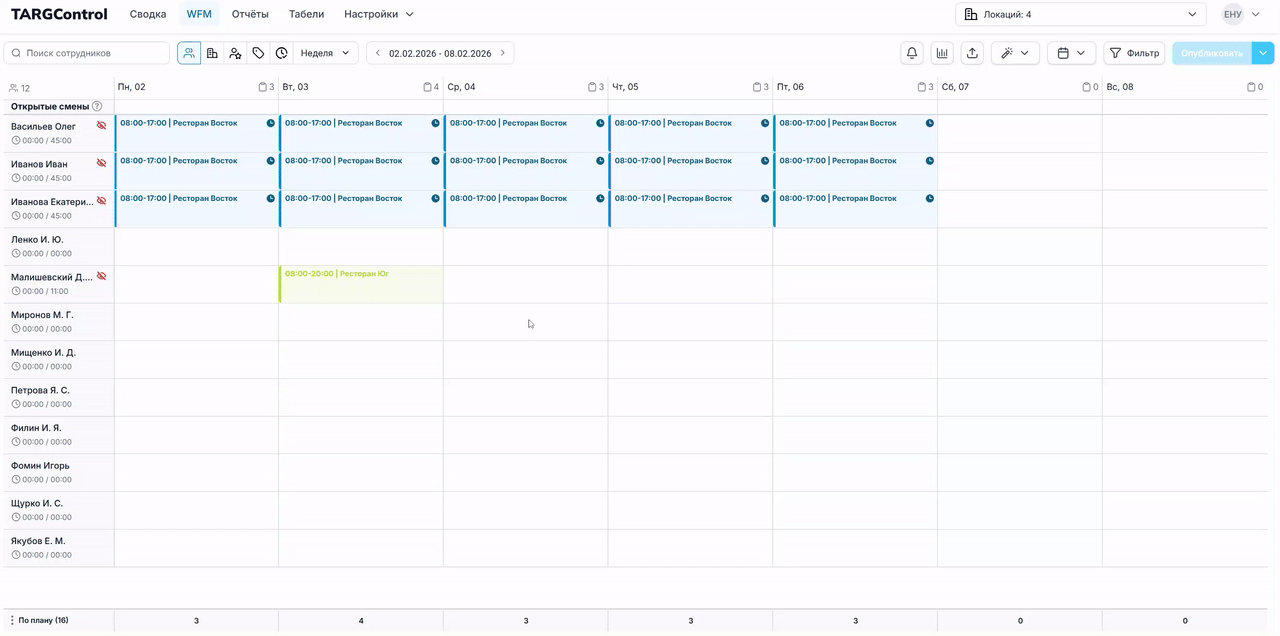This screenshot has height=636, width=1280.
Task: Click the Поиск сотрудников search field
Action: (x=87, y=53)
